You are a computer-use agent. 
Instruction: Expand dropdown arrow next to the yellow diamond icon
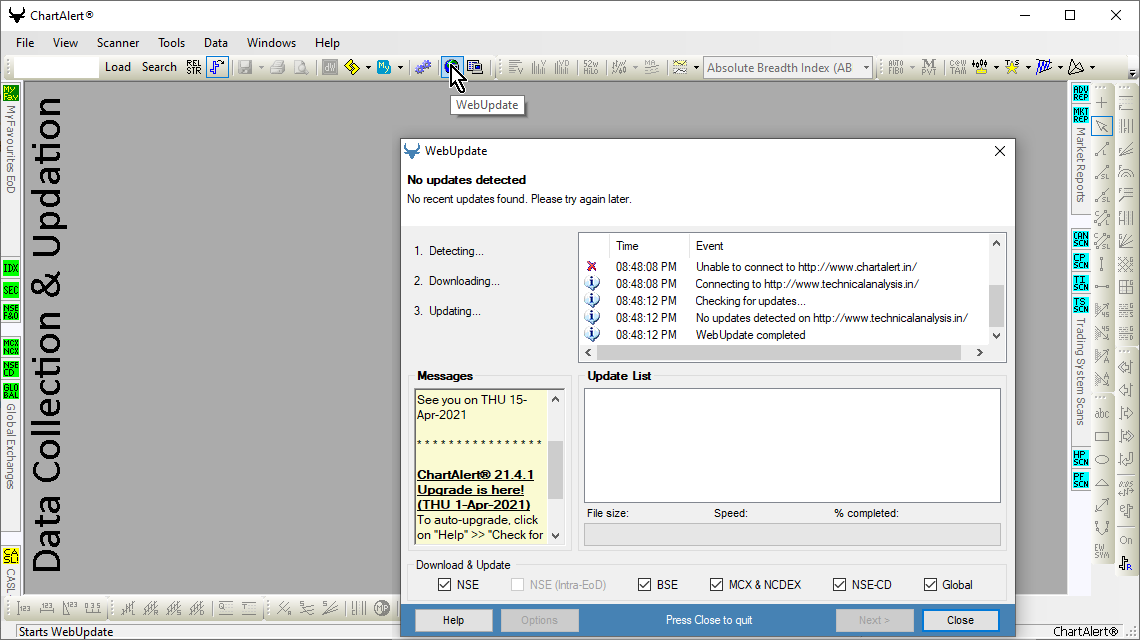pyautogui.click(x=368, y=68)
